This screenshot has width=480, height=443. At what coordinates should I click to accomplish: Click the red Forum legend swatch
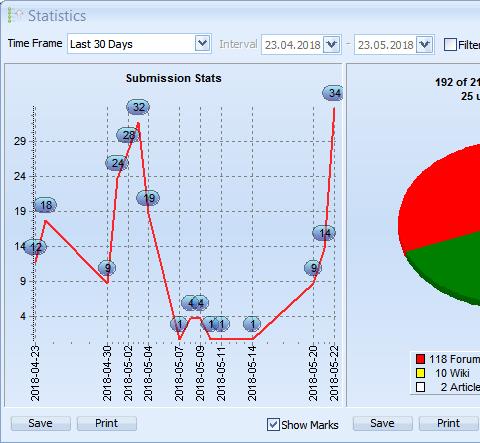coord(420,359)
